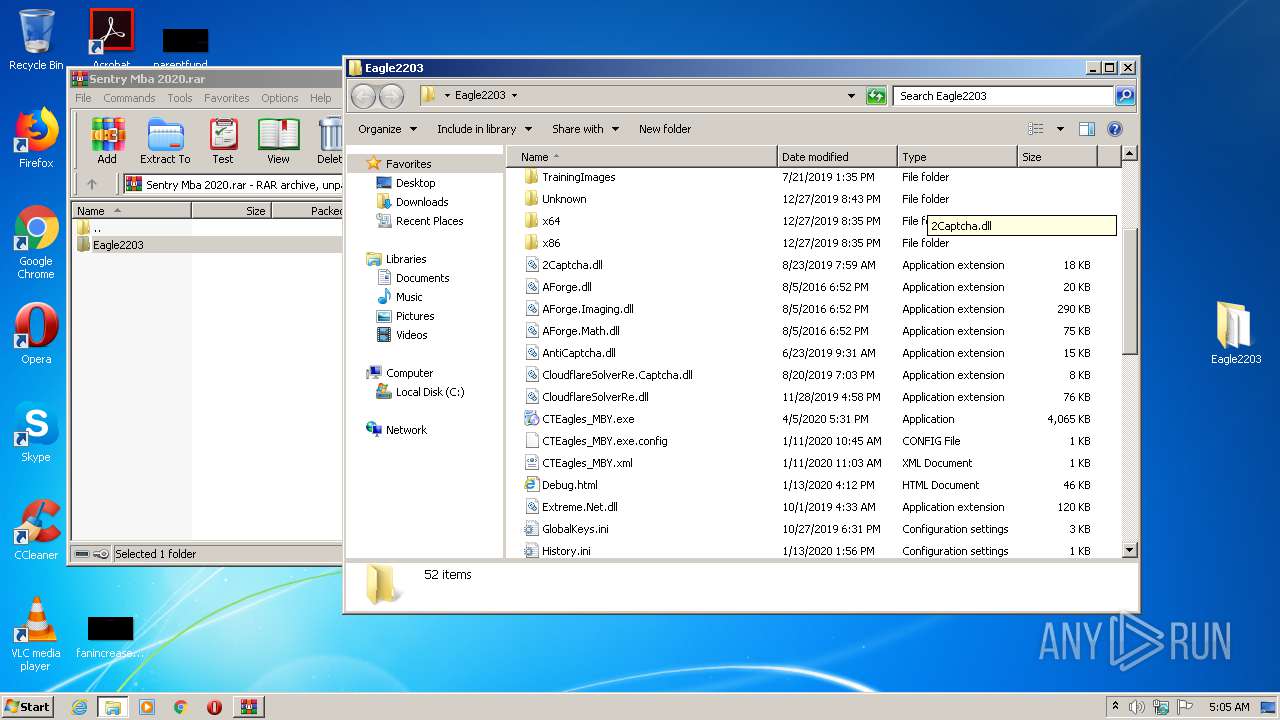Sort by Date modified column
The image size is (1280, 720).
(837, 157)
